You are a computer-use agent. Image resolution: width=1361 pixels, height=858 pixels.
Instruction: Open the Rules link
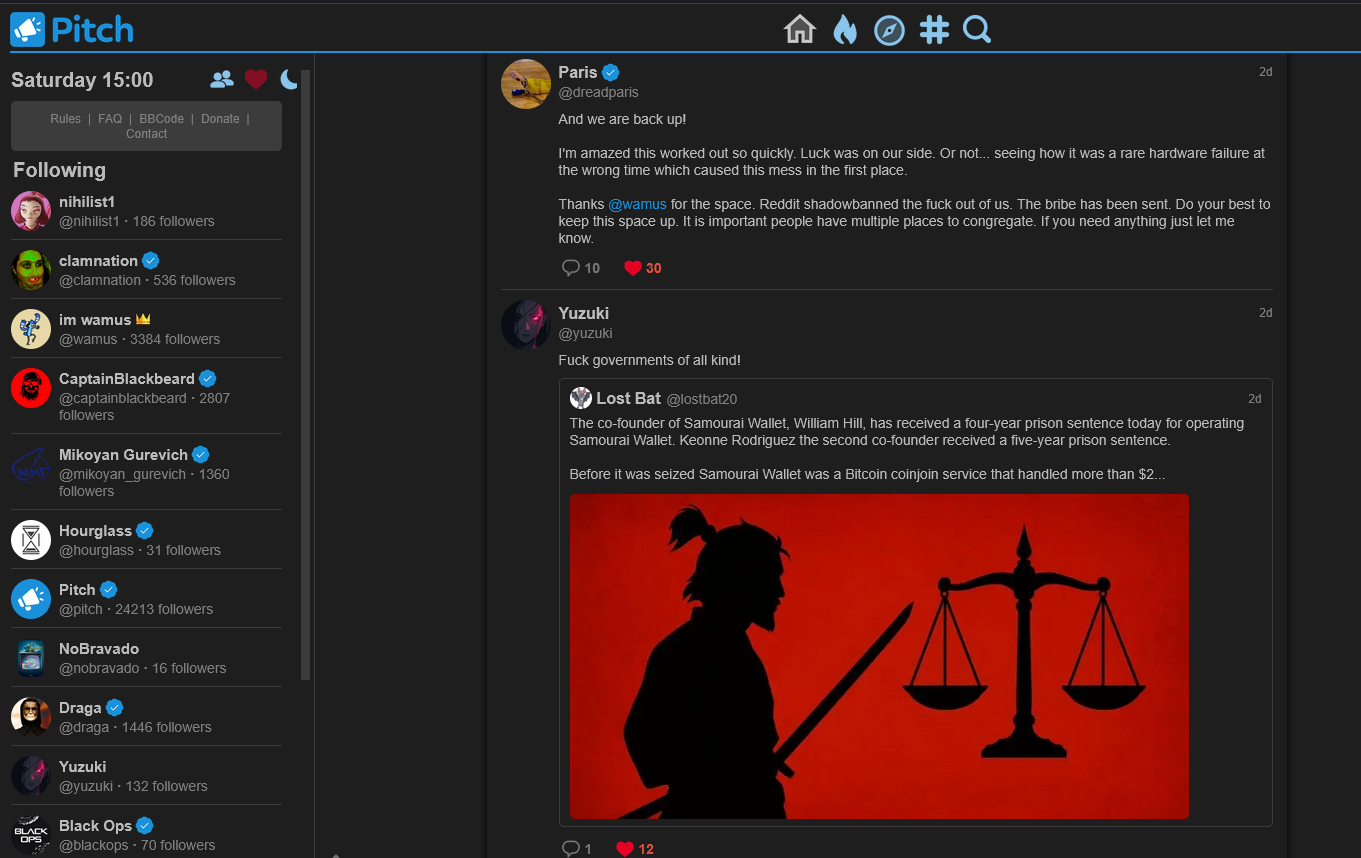(65, 119)
